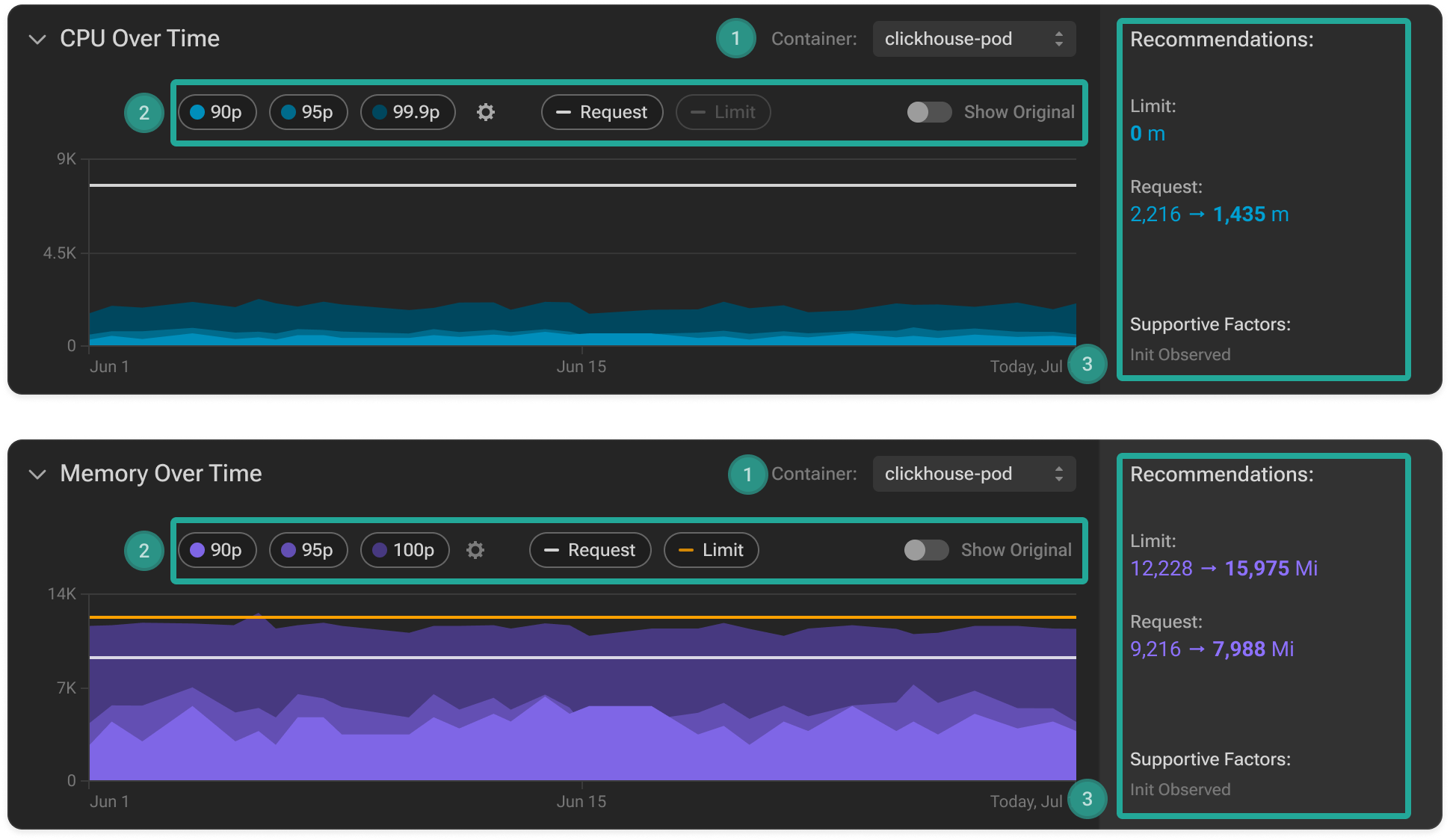
Task: Collapse the Memory Over Time section
Action: pyautogui.click(x=37, y=474)
